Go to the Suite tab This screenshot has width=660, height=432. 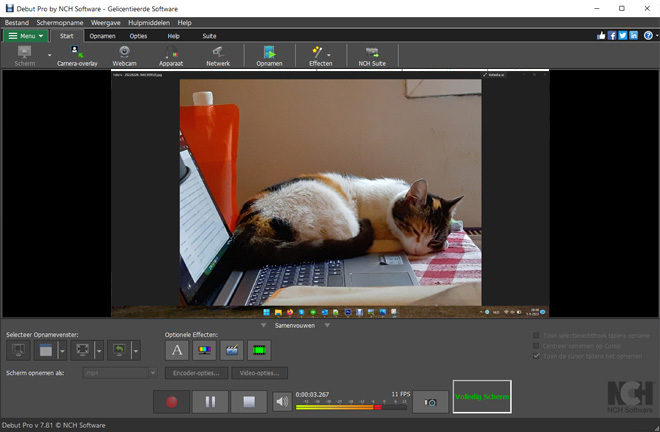pos(209,36)
